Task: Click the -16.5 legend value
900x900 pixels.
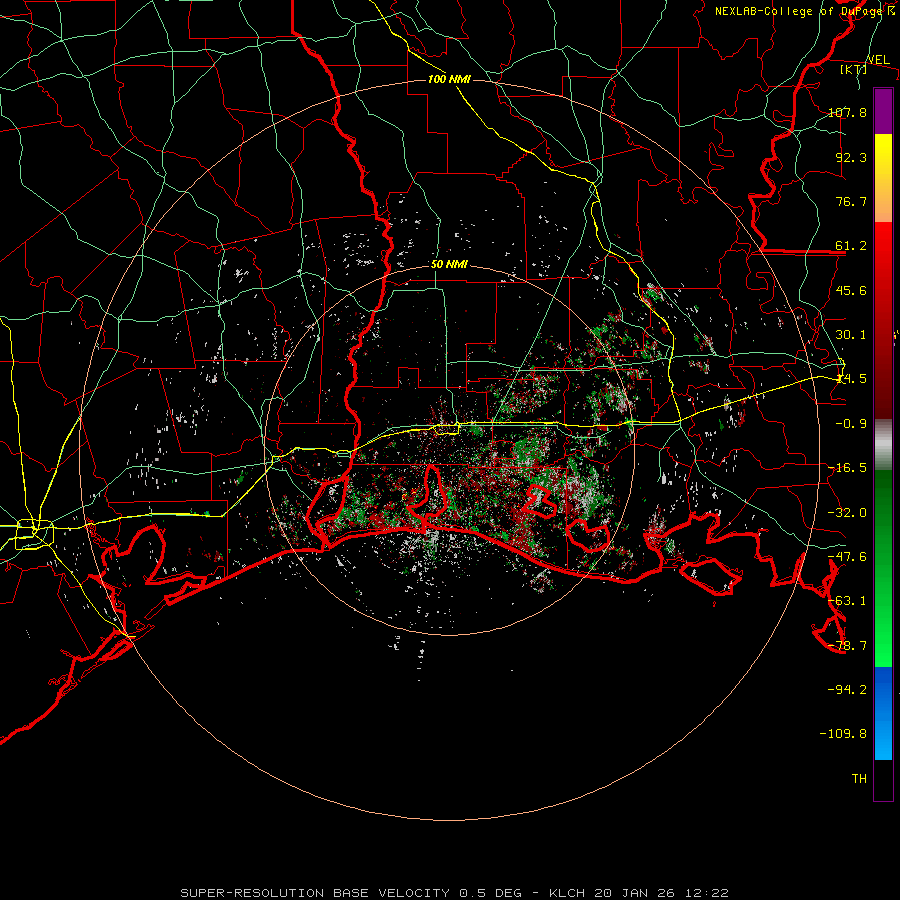Action: click(847, 468)
